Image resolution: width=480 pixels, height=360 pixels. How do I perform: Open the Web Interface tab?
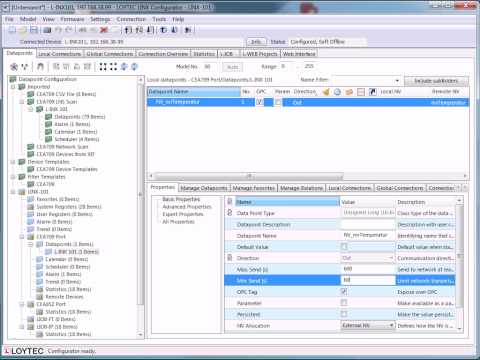(299, 54)
